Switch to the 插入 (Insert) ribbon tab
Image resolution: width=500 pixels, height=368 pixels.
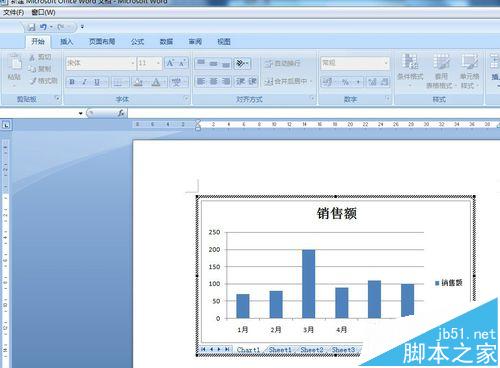tap(66, 41)
